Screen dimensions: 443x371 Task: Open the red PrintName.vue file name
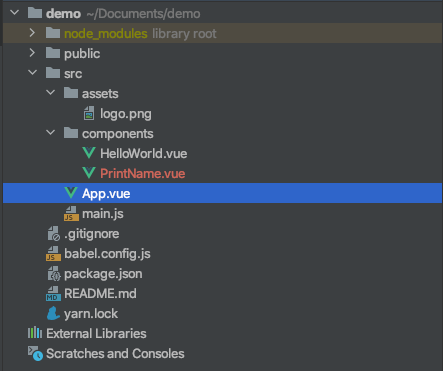coord(143,174)
